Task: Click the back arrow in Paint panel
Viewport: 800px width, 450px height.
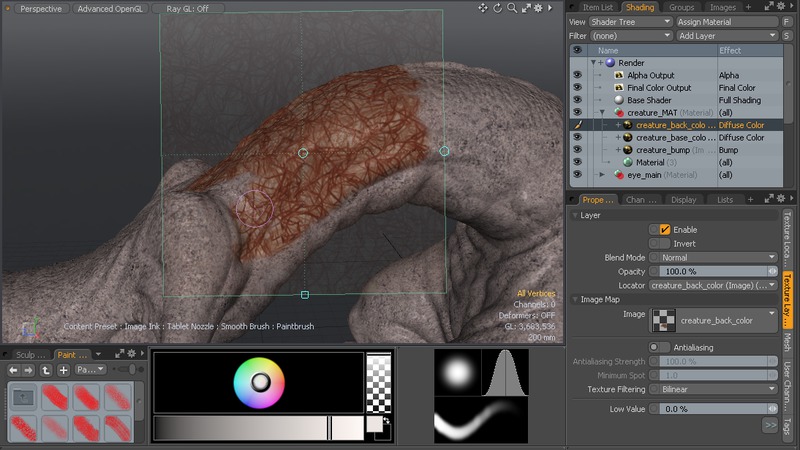Action: tap(13, 370)
